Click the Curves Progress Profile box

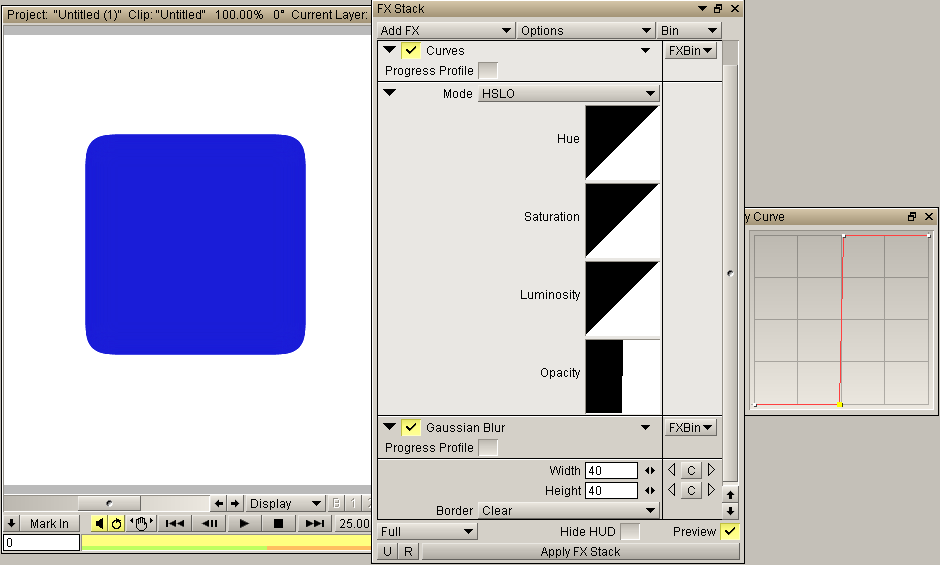[x=488, y=70]
